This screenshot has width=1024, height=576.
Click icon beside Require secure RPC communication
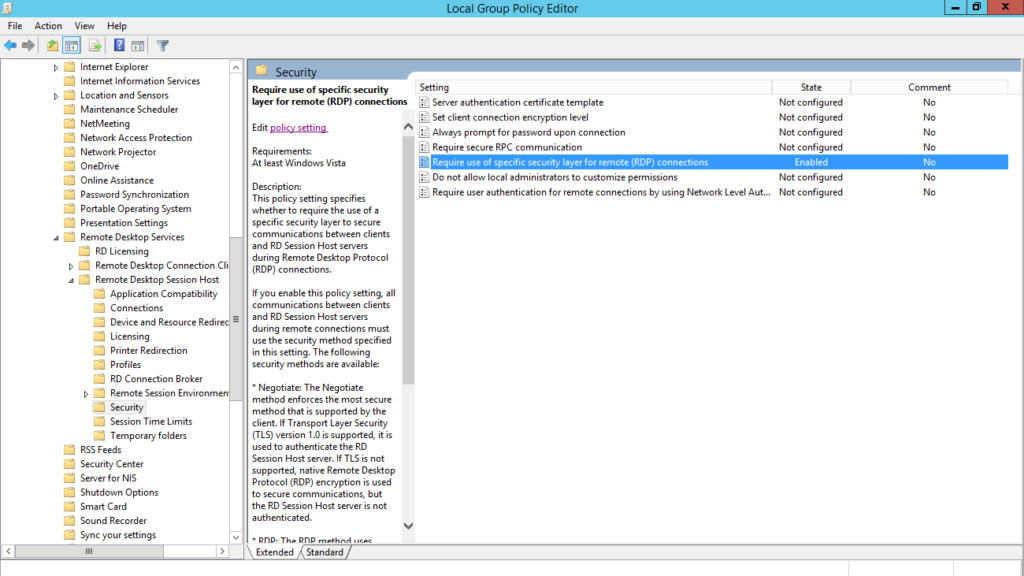pos(425,147)
